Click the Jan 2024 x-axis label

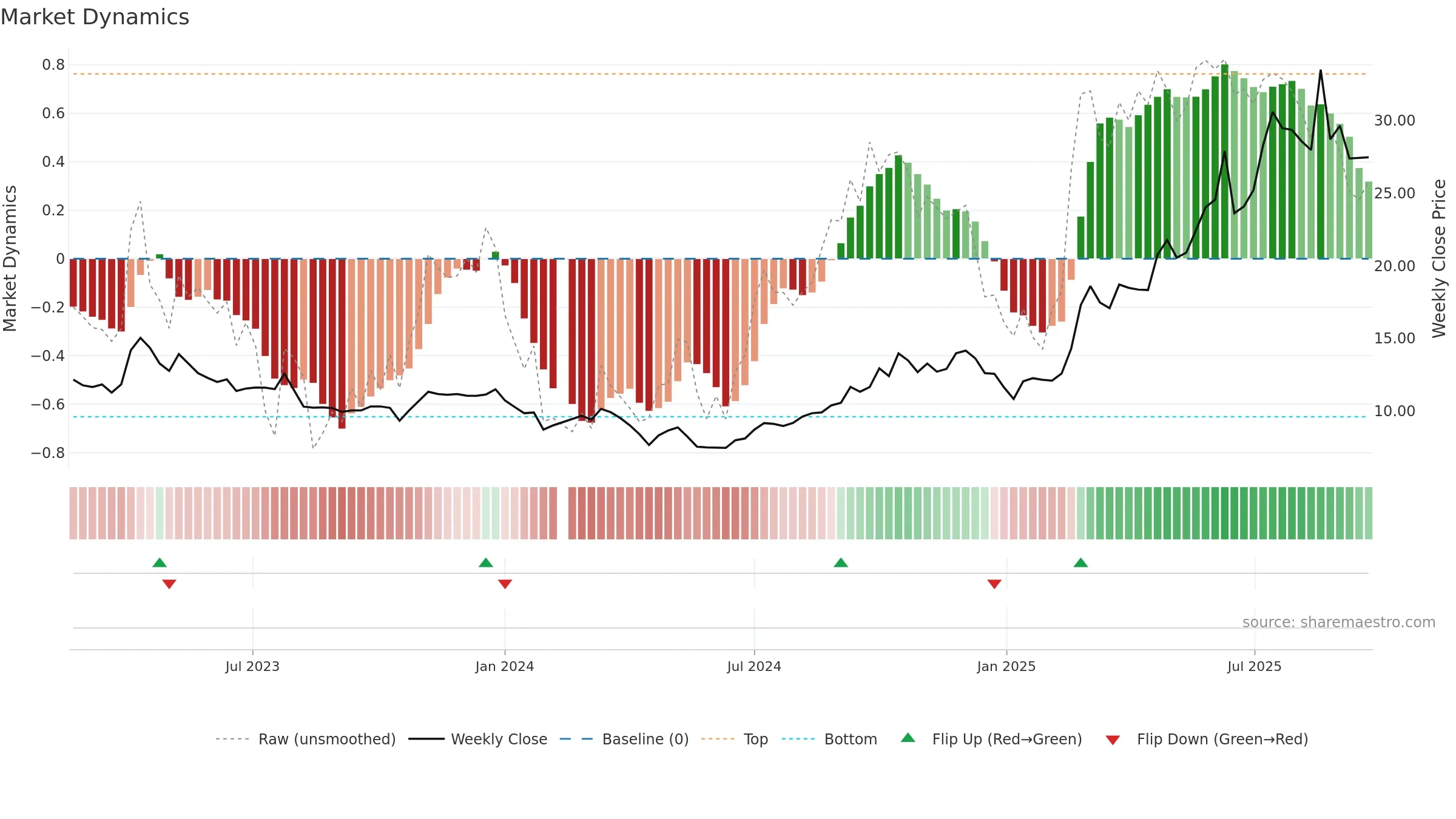pos(505,666)
